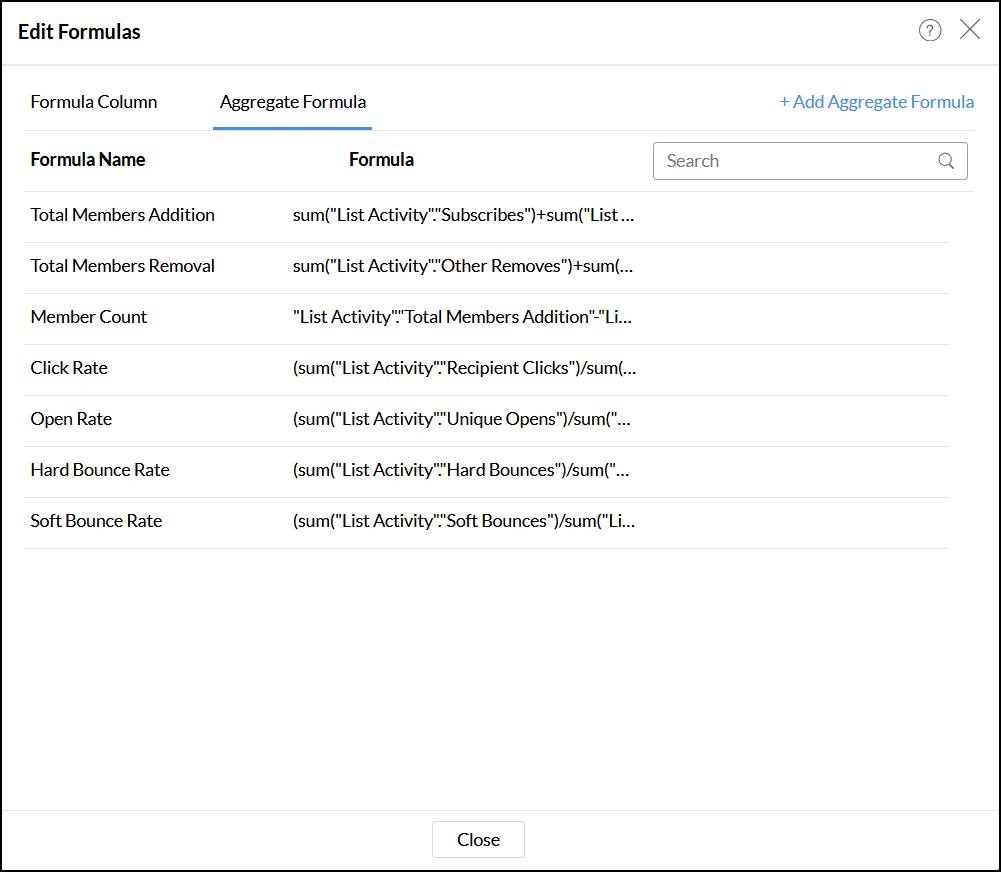Close the Edit Formulas dialog with X
The width and height of the screenshot is (1001, 872).
(970, 30)
